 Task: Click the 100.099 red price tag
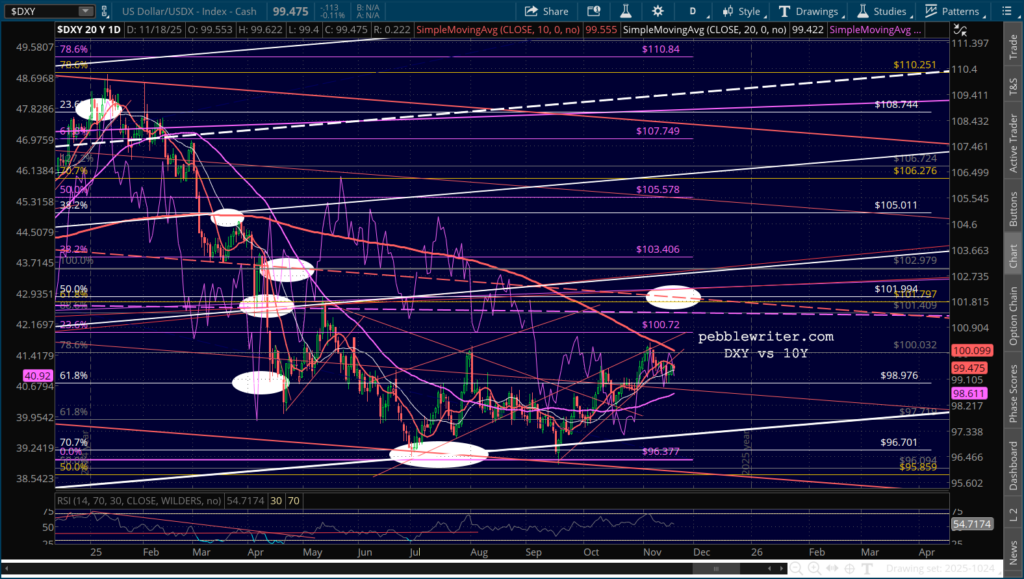pyautogui.click(x=972, y=351)
